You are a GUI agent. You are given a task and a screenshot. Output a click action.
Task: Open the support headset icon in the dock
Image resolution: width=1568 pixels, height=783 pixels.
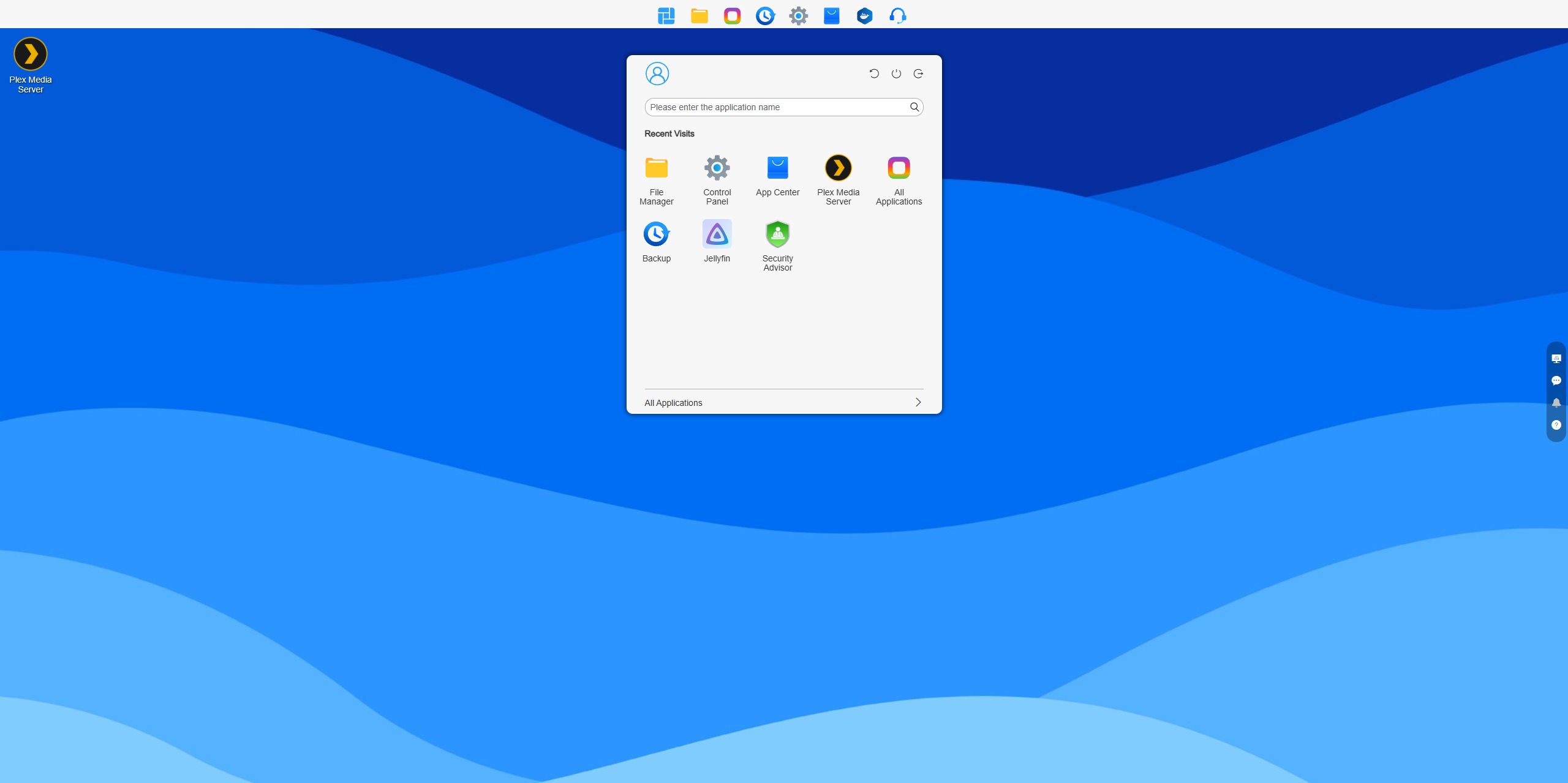pos(897,15)
